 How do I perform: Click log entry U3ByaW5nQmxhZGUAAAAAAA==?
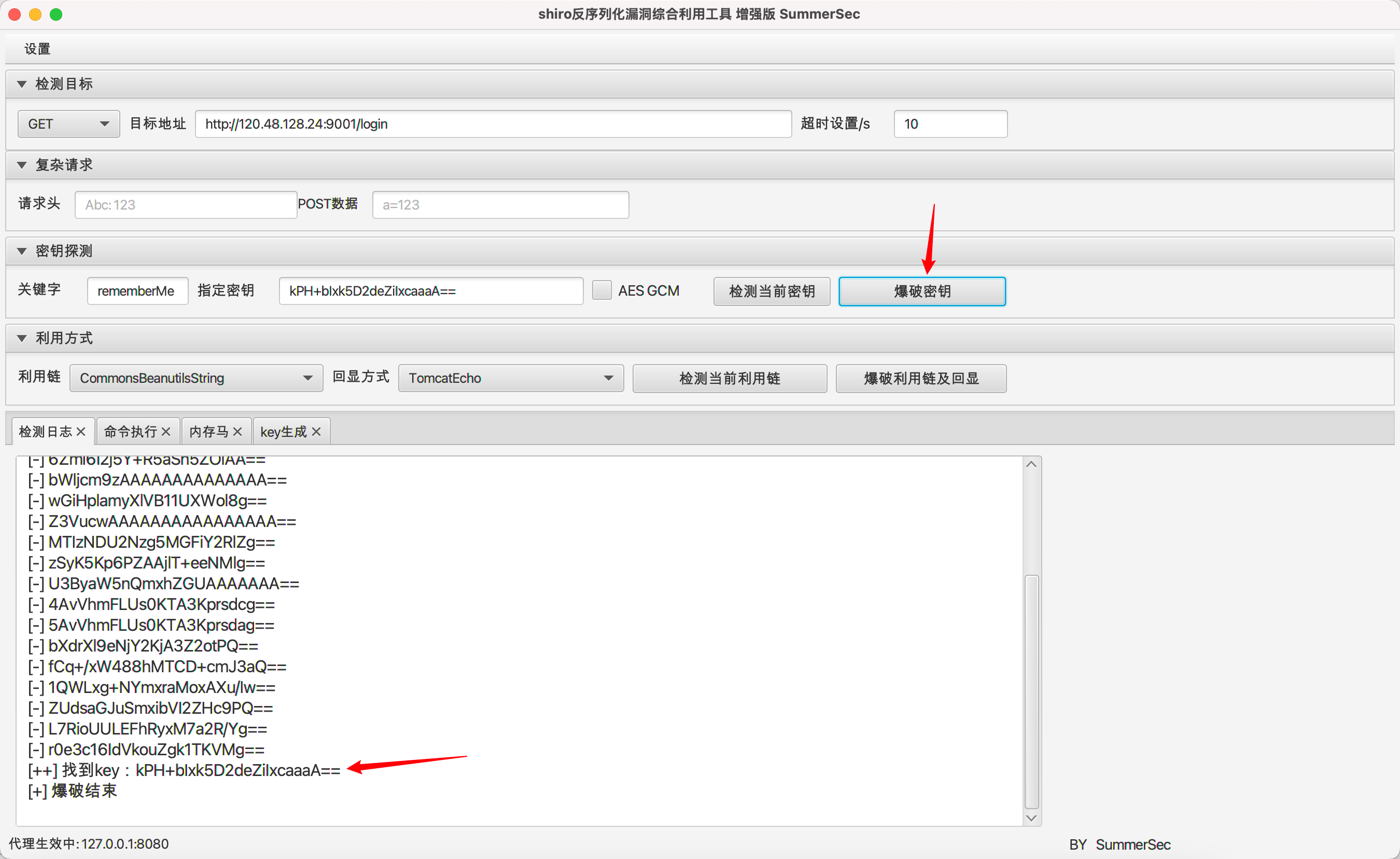tap(164, 584)
